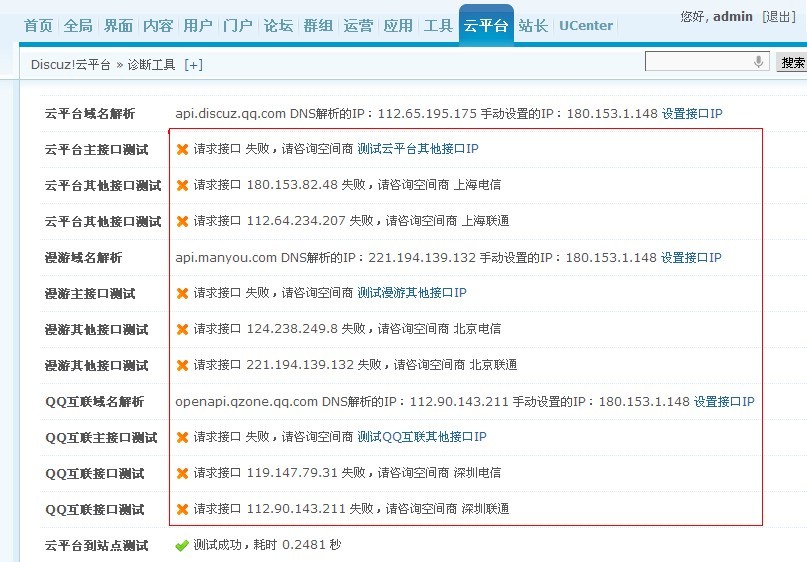Click the 云平台域名解析 label
The height and width of the screenshot is (562, 807).
click(x=90, y=114)
